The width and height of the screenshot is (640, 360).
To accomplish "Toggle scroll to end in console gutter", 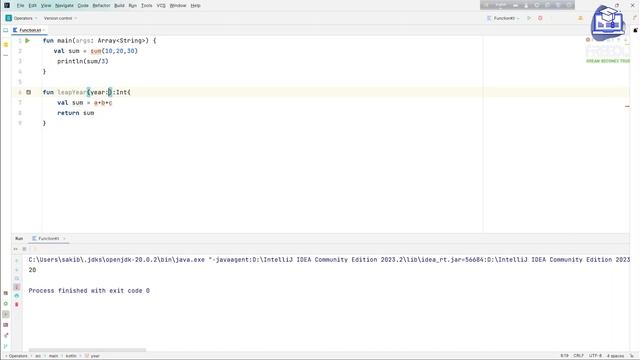I will [17, 287].
